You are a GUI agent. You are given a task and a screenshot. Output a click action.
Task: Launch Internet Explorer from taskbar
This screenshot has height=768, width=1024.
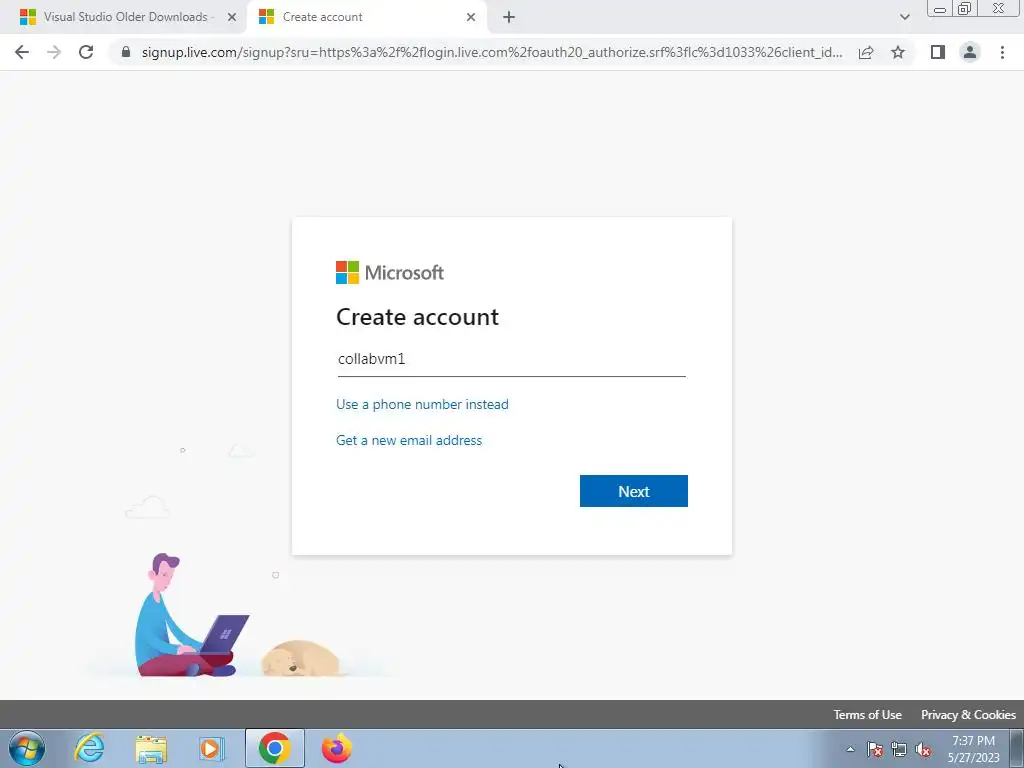click(x=89, y=748)
